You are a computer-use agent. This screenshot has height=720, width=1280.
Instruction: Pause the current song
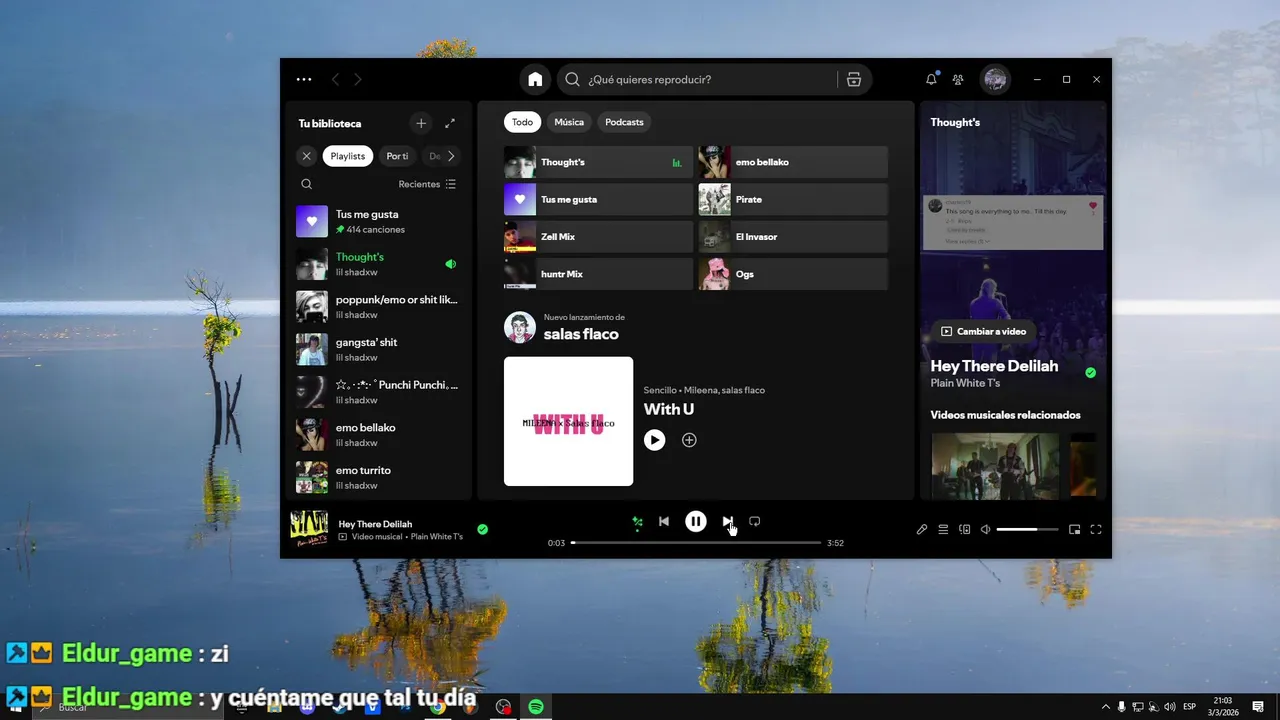pyautogui.click(x=696, y=521)
